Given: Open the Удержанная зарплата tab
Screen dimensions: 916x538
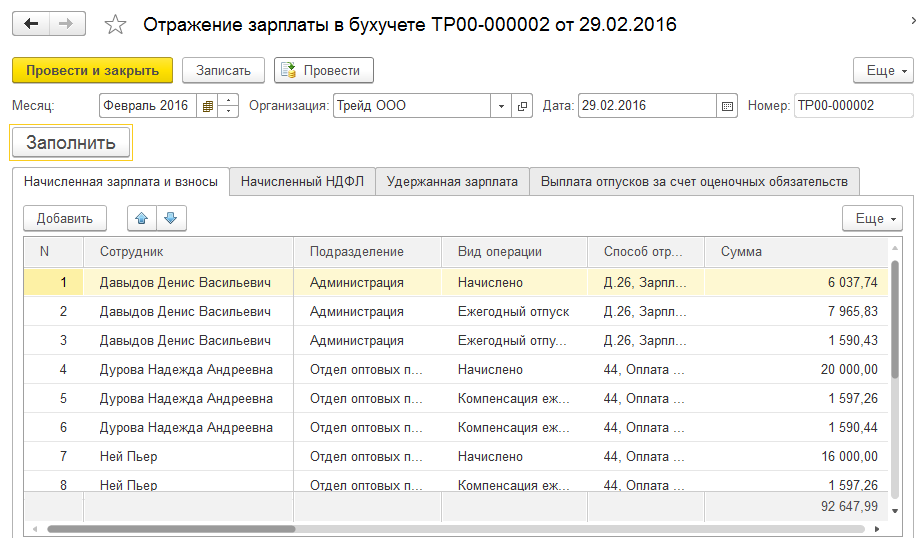Looking at the screenshot, I should tap(452, 181).
